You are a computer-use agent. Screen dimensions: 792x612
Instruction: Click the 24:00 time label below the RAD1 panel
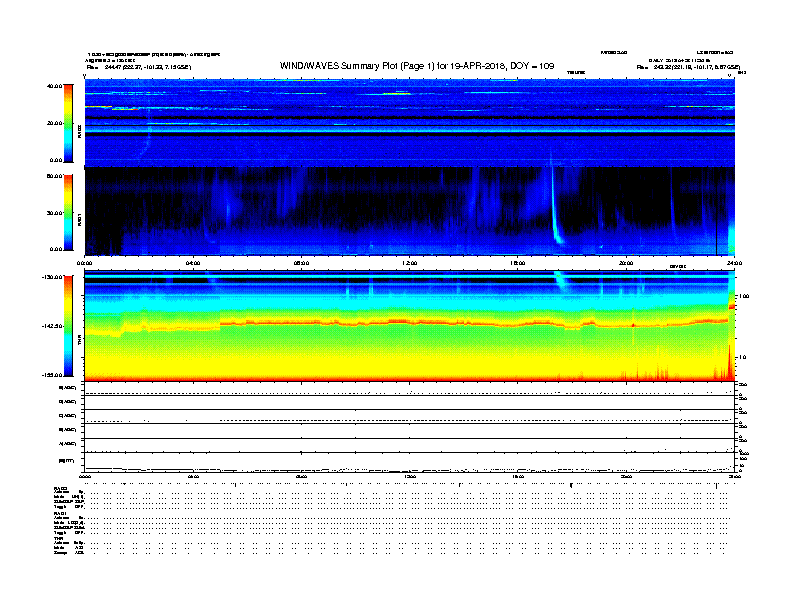point(734,263)
